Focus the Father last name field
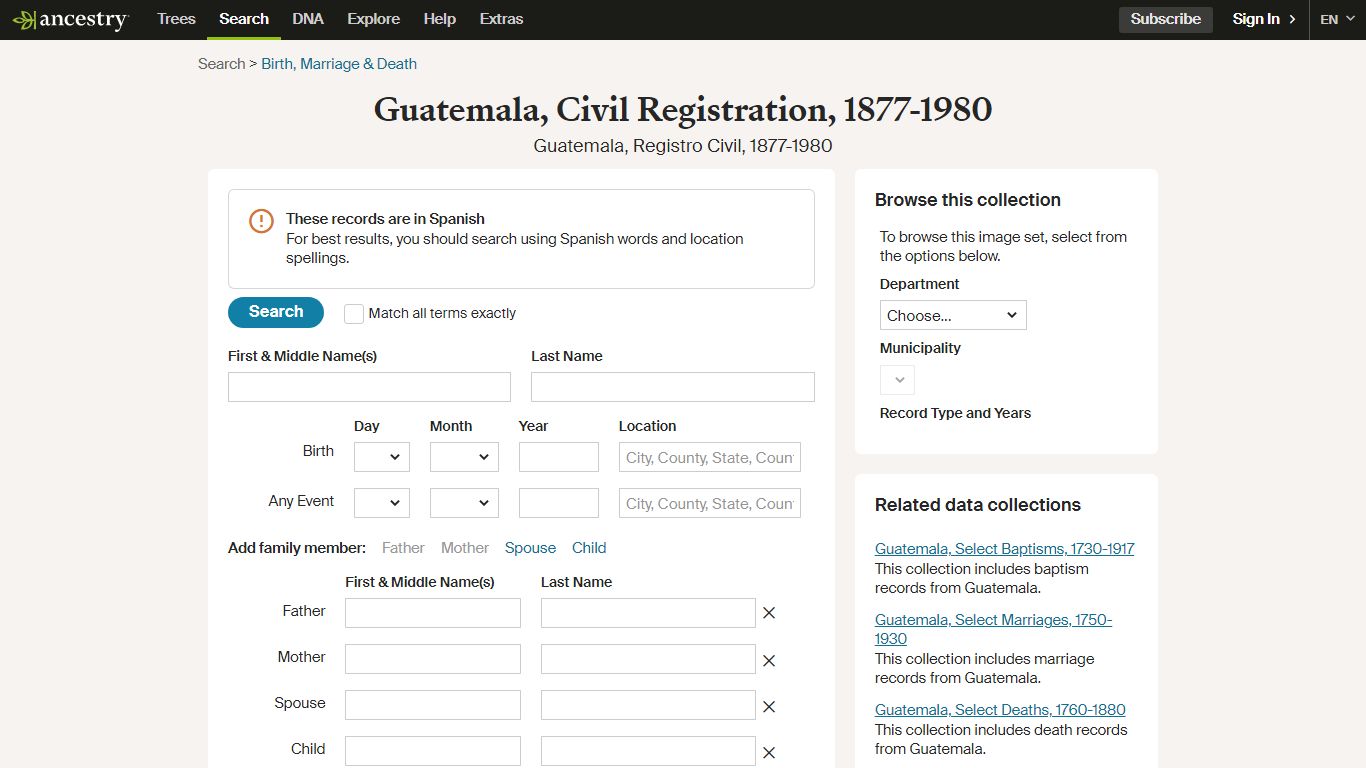The width and height of the screenshot is (1366, 768). (x=648, y=613)
